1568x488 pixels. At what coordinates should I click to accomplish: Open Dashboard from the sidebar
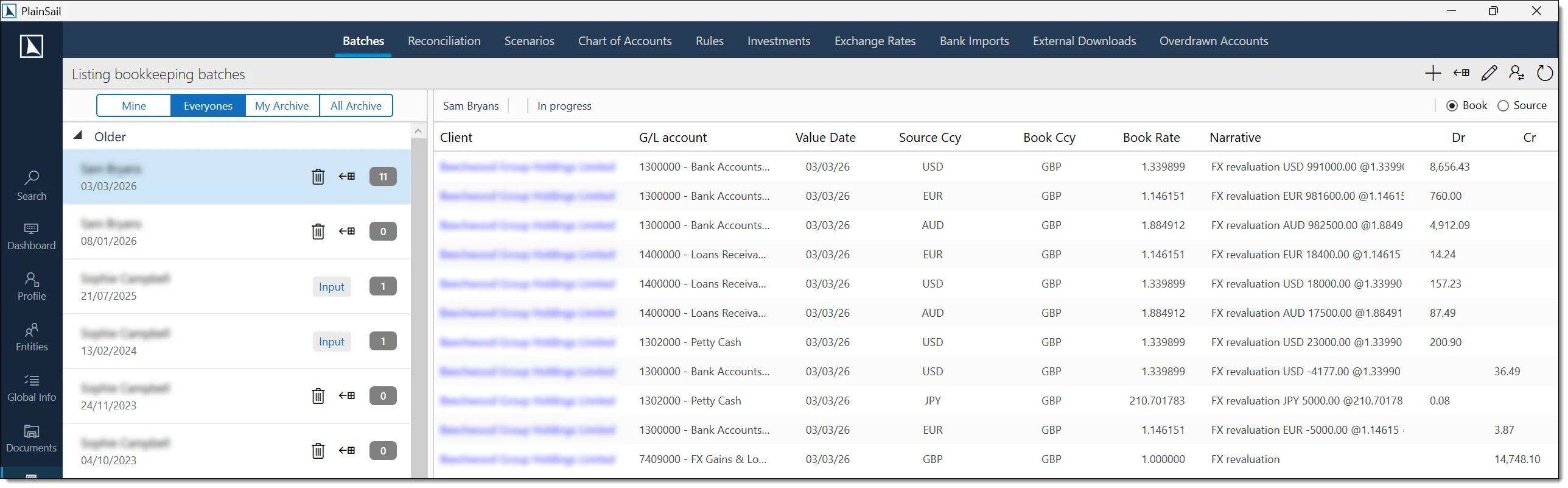click(x=32, y=236)
